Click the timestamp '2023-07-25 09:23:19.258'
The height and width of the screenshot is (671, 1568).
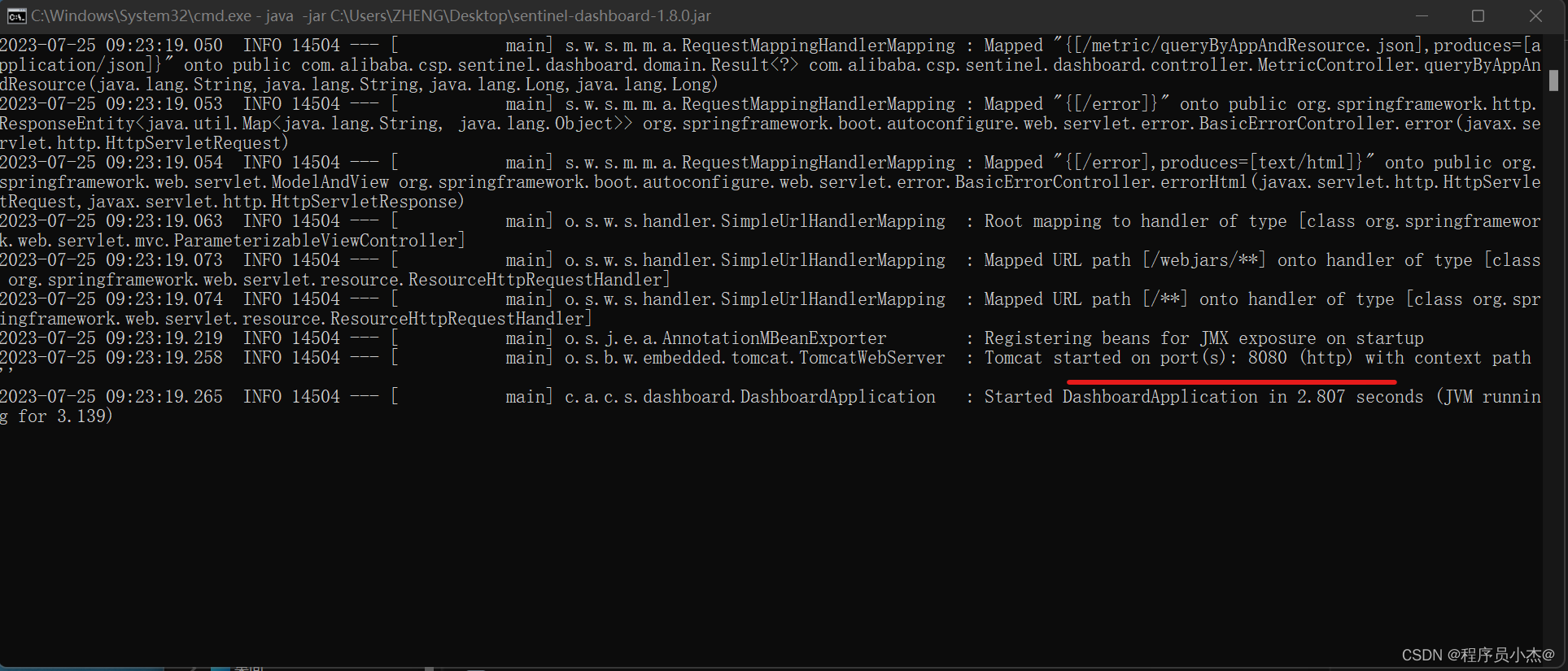tap(111, 358)
